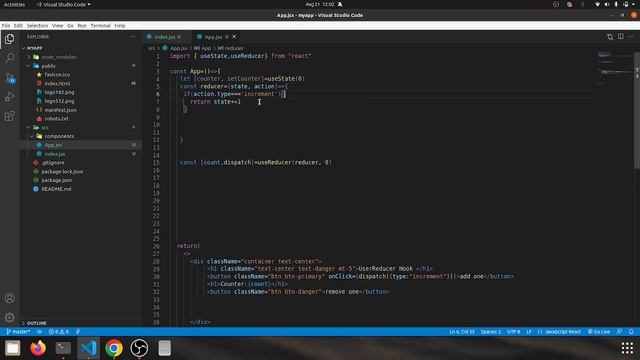The width and height of the screenshot is (640, 360).
Task: Synchronize changes icon in status bar
Action: click(40, 331)
